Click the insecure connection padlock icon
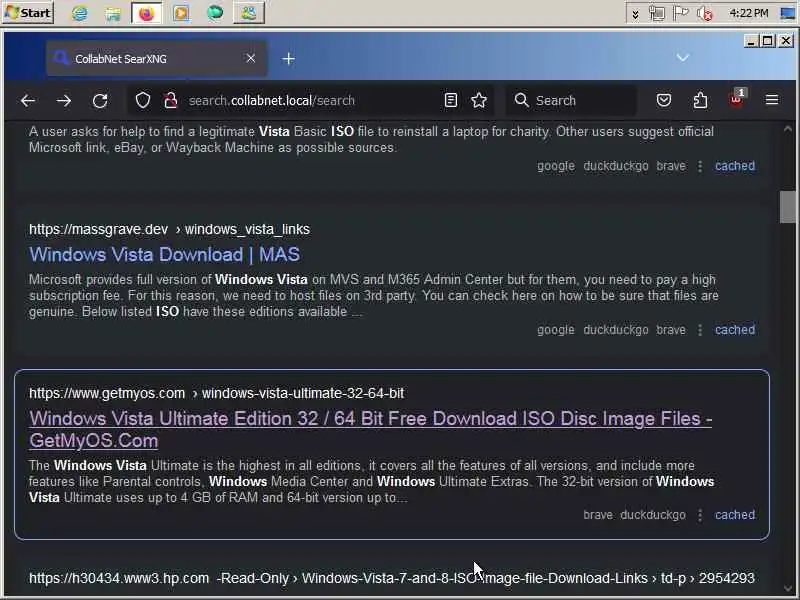The height and width of the screenshot is (600, 800). [x=170, y=101]
